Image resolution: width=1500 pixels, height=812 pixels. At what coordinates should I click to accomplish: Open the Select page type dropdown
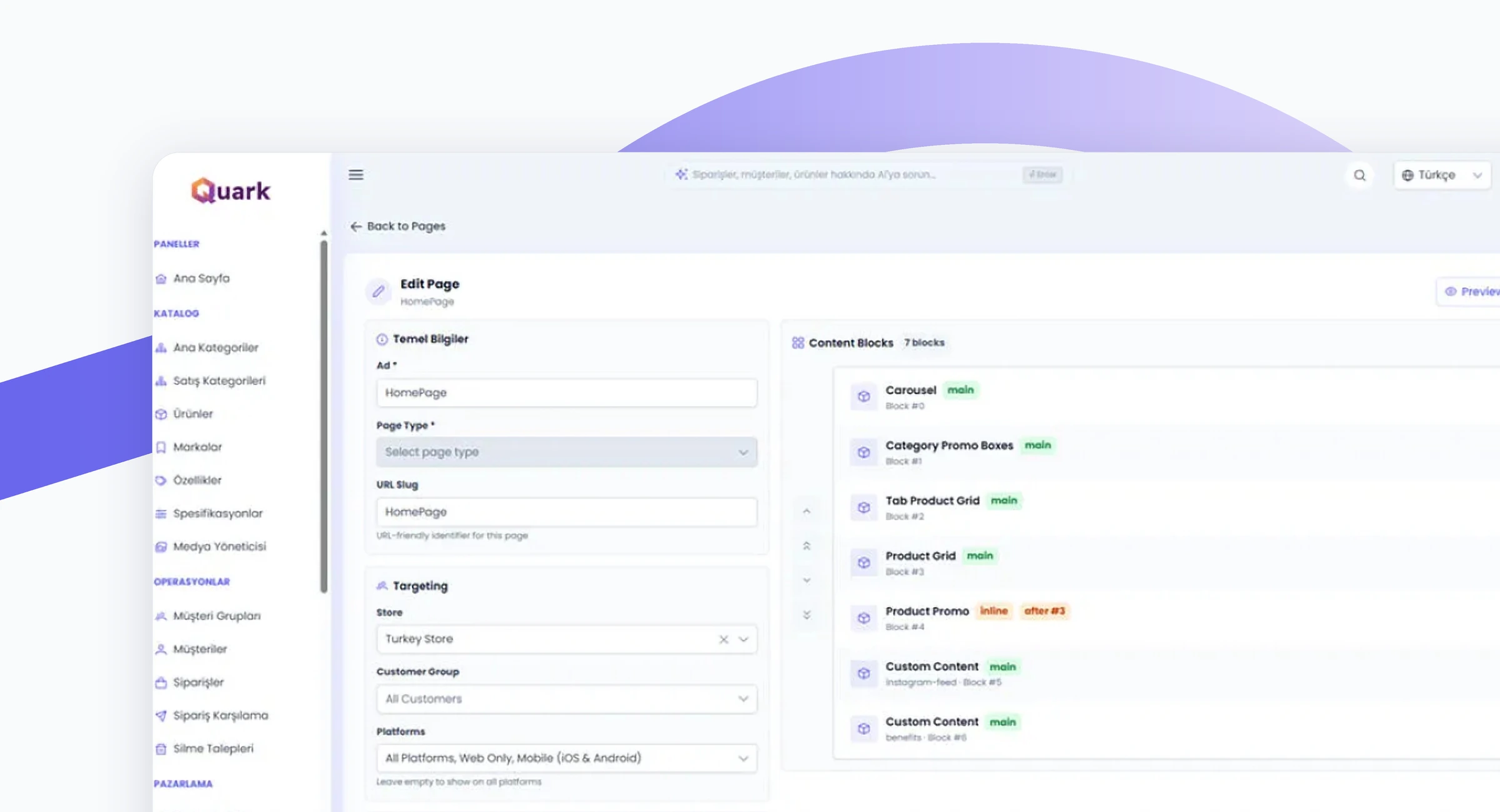566,452
